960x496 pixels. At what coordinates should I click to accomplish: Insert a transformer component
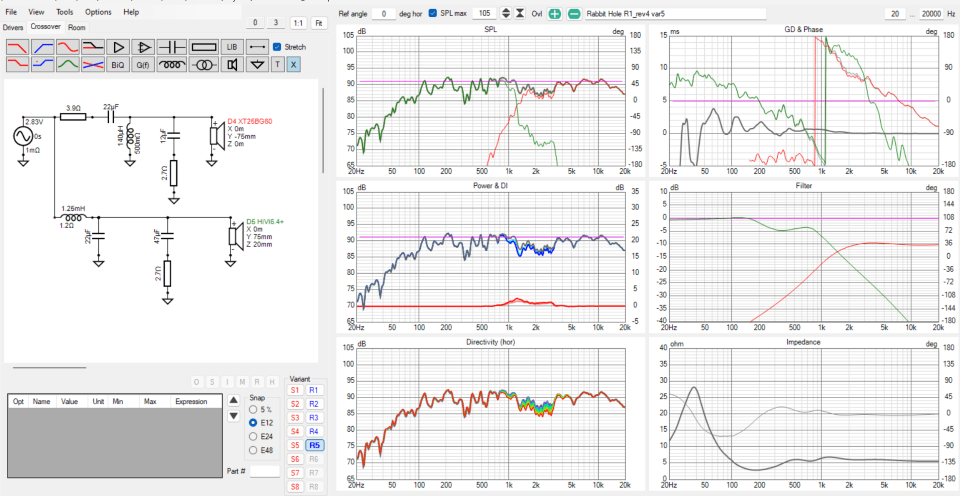click(203, 64)
